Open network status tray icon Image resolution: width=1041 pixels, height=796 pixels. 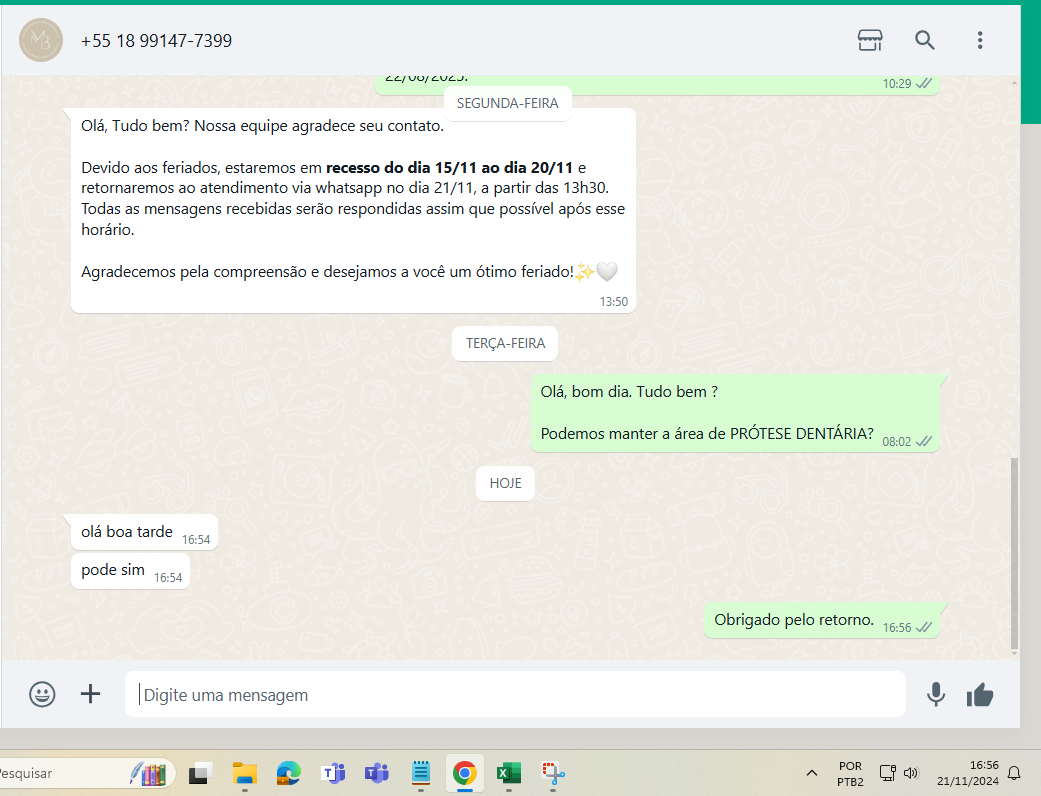coord(888,773)
